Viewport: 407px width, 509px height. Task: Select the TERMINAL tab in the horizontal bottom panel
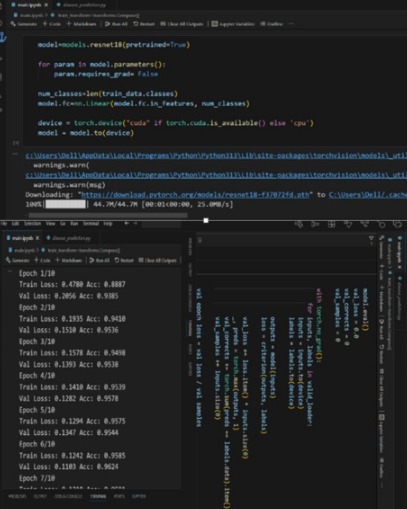pyautogui.click(x=98, y=496)
